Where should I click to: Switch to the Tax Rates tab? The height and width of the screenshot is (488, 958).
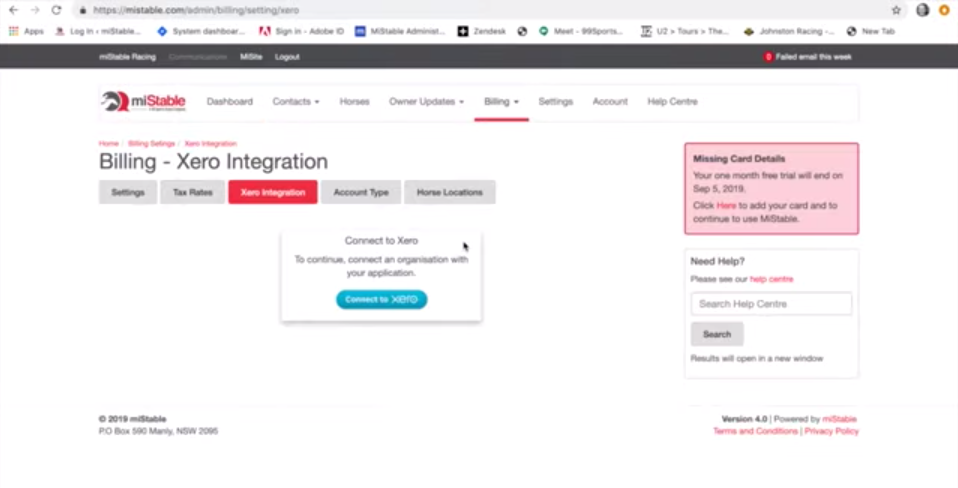coord(192,192)
